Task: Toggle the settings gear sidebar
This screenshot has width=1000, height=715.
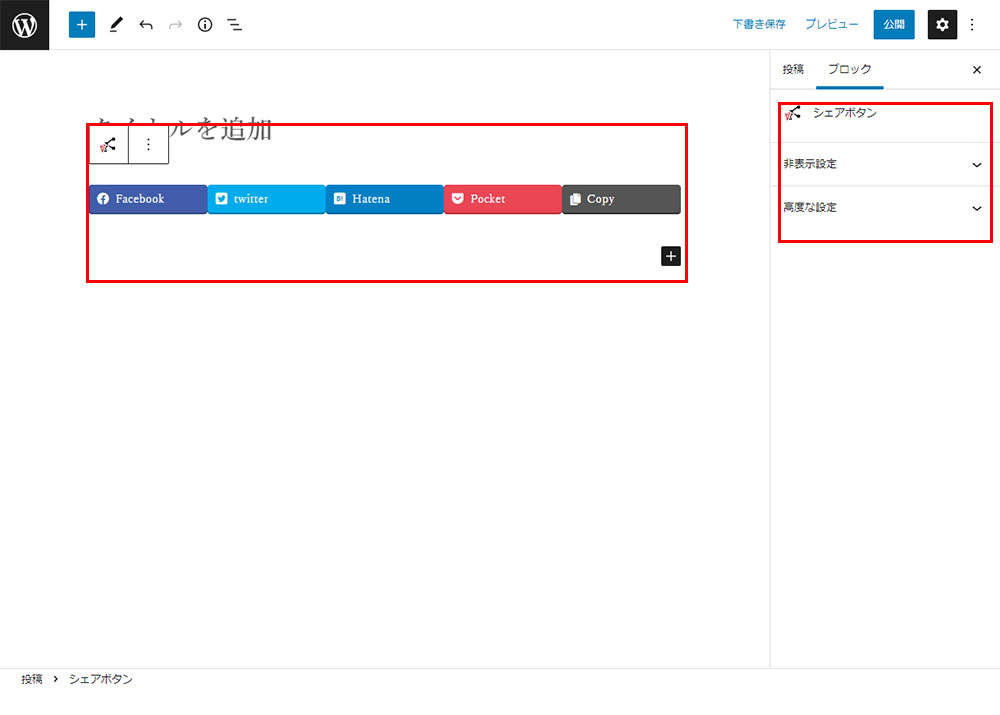Action: point(942,25)
